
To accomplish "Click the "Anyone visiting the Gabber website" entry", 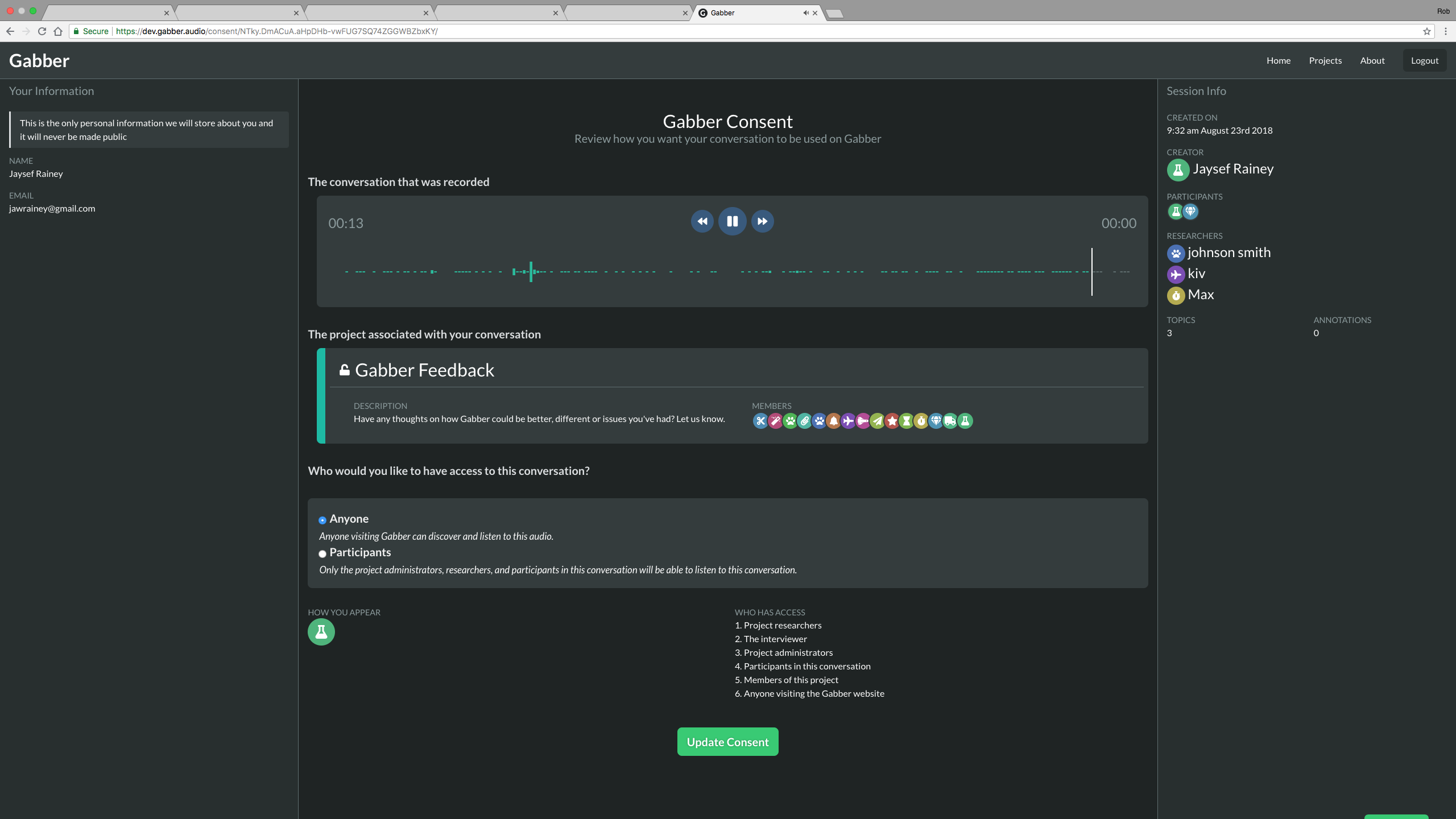I will [814, 693].
